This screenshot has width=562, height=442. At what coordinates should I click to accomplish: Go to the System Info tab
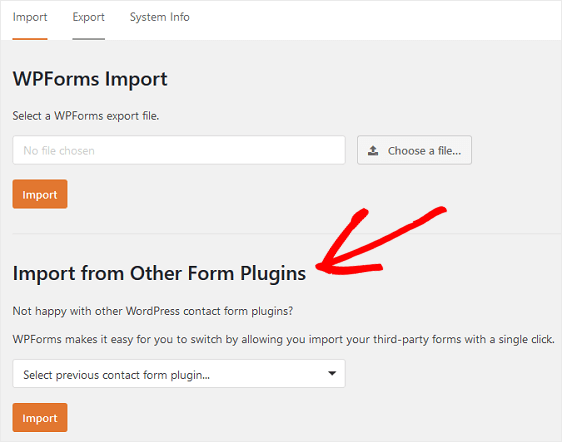click(x=159, y=17)
